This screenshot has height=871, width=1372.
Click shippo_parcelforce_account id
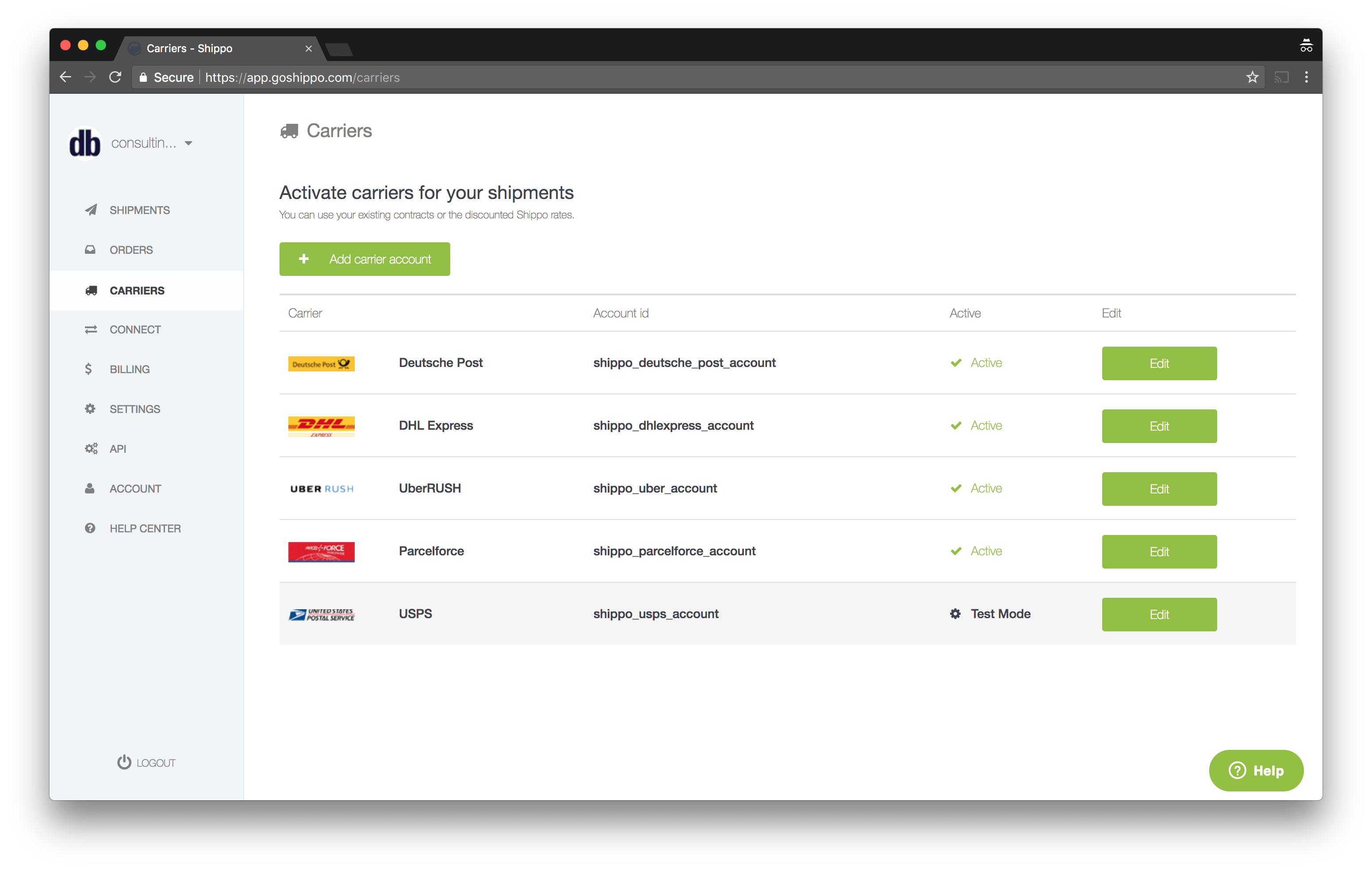pos(675,551)
